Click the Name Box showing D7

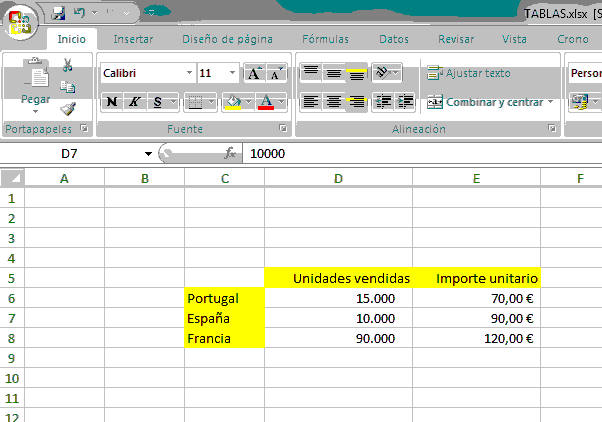pos(69,154)
